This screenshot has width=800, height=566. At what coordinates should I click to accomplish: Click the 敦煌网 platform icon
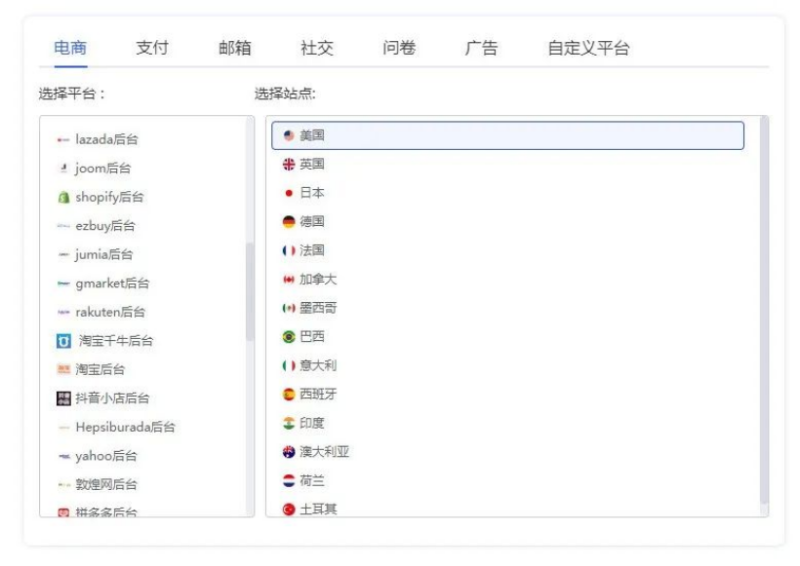63,485
